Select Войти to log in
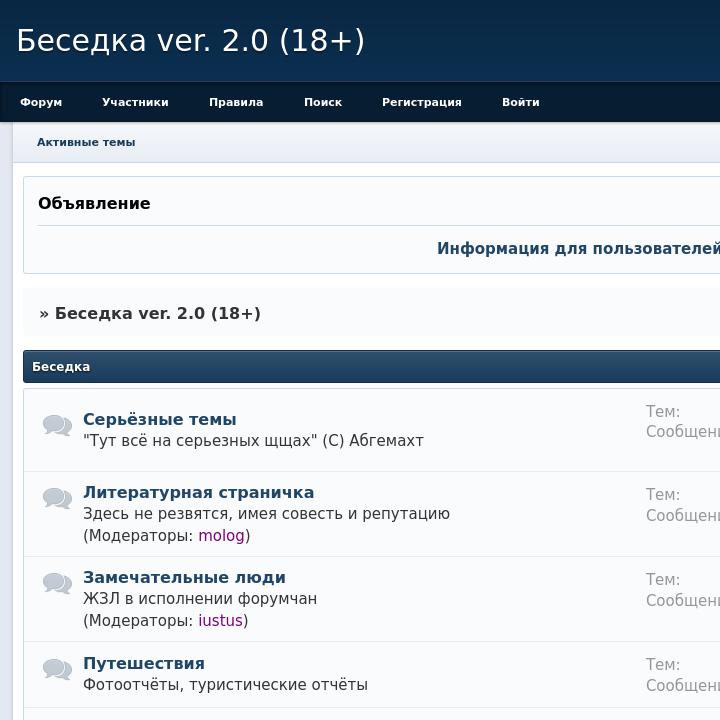The width and height of the screenshot is (720, 720). 520,102
